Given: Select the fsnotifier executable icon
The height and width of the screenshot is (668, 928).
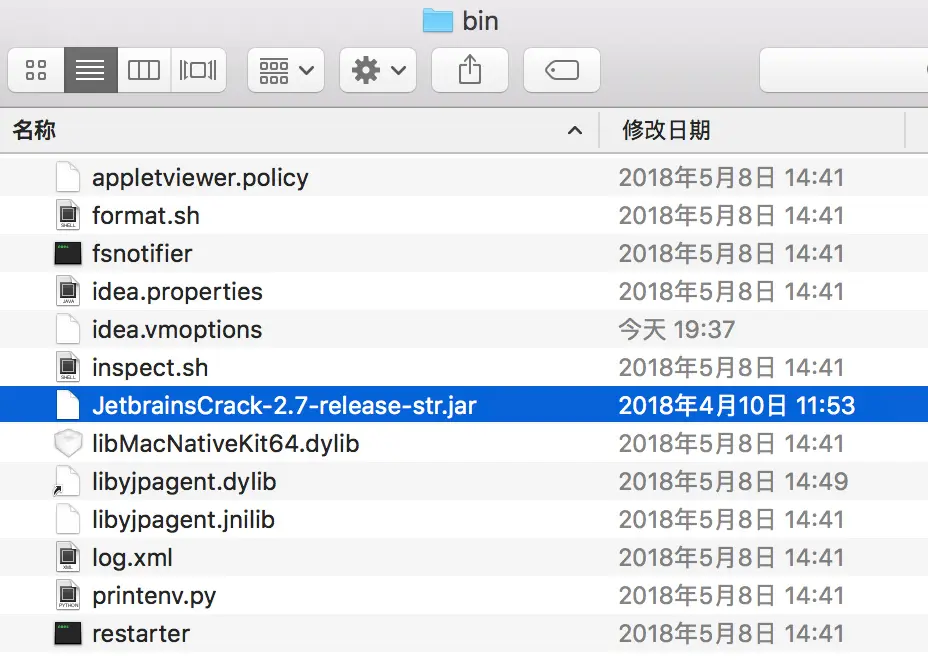Looking at the screenshot, I should click(x=68, y=253).
